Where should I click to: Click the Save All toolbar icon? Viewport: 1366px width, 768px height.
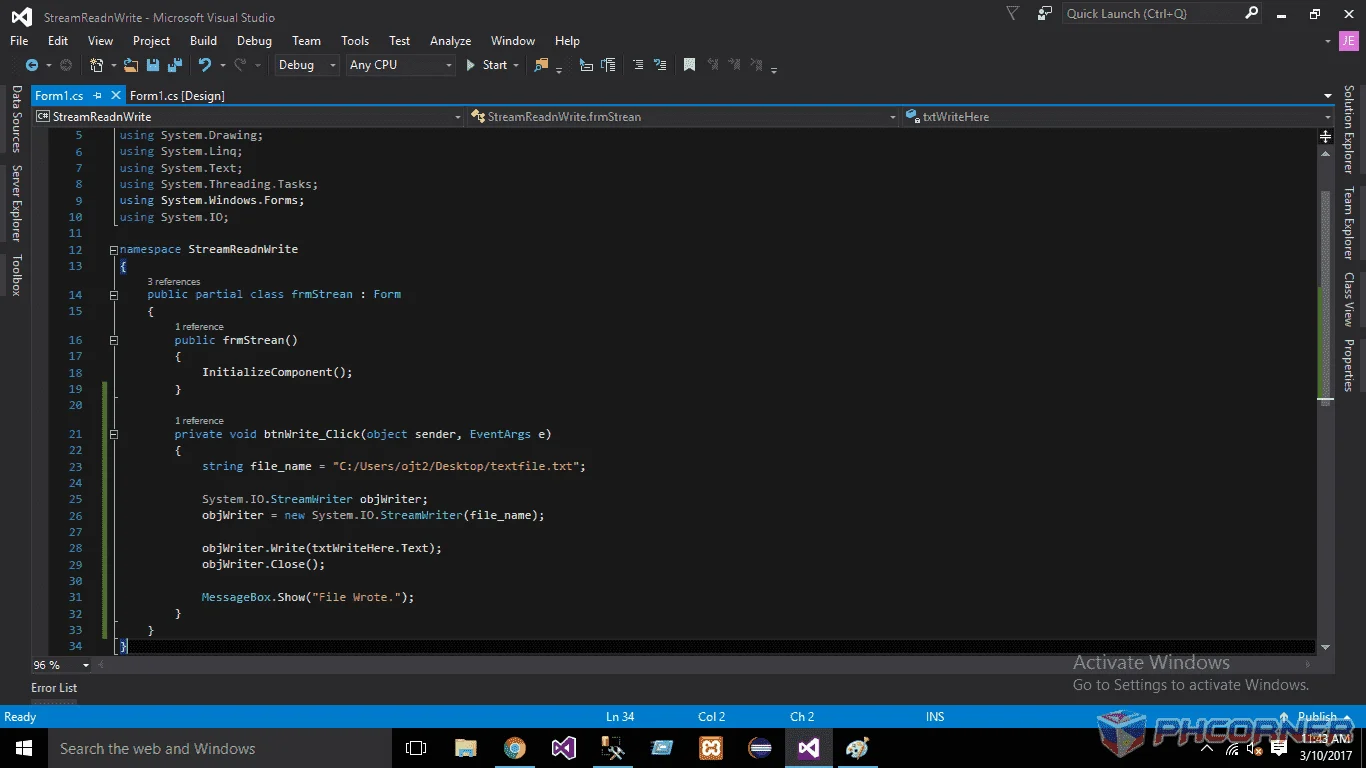[x=174, y=65]
